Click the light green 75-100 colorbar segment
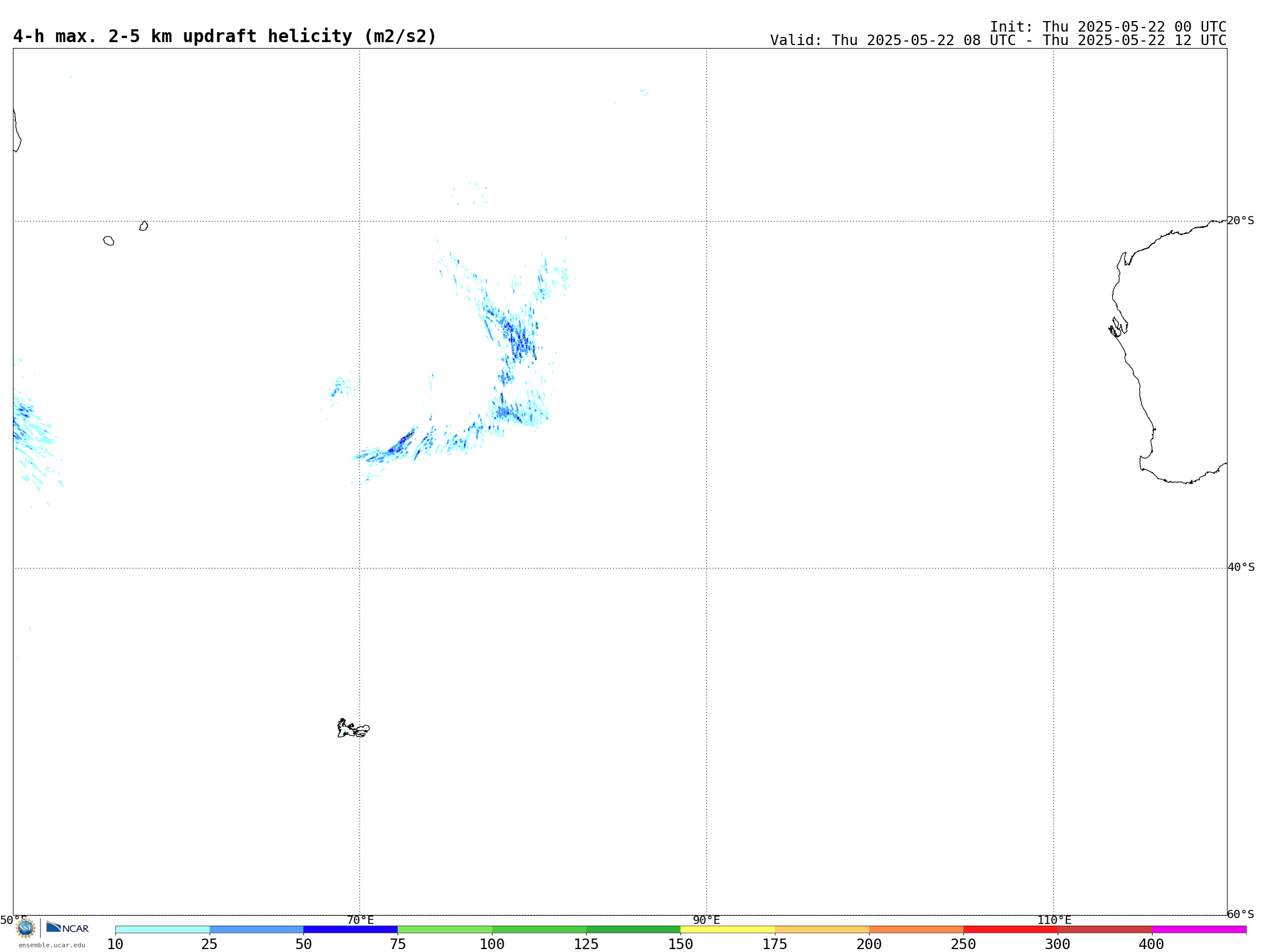The height and width of the screenshot is (952, 1265). [445, 930]
